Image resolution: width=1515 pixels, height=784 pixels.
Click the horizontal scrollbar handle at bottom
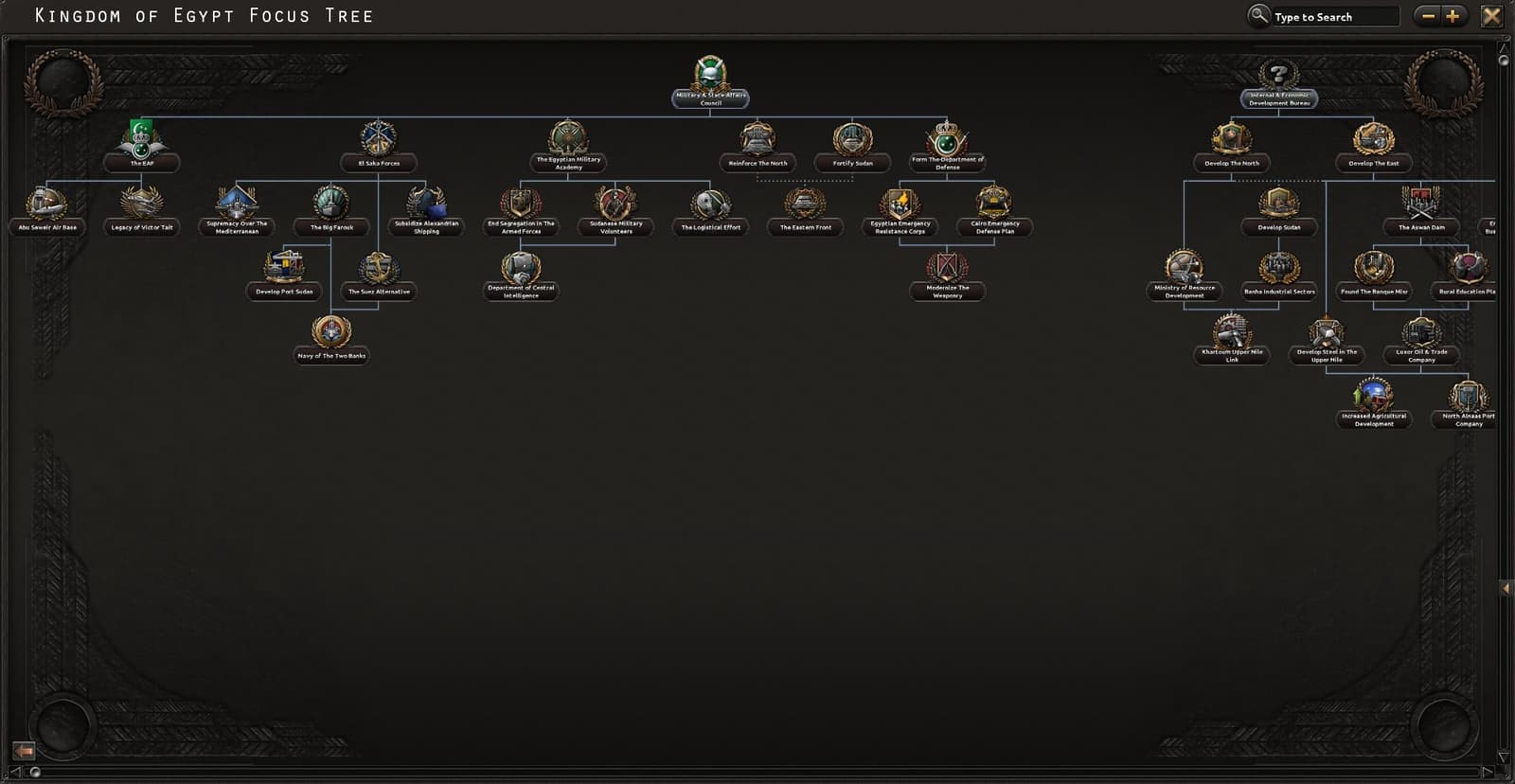(35, 772)
